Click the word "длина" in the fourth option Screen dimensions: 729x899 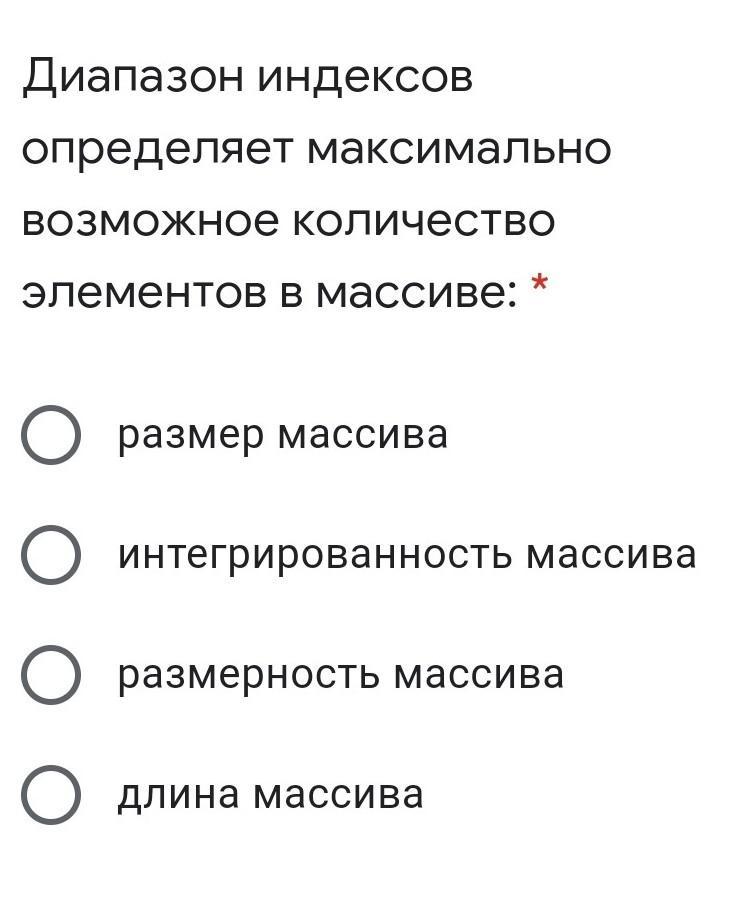(x=178, y=796)
